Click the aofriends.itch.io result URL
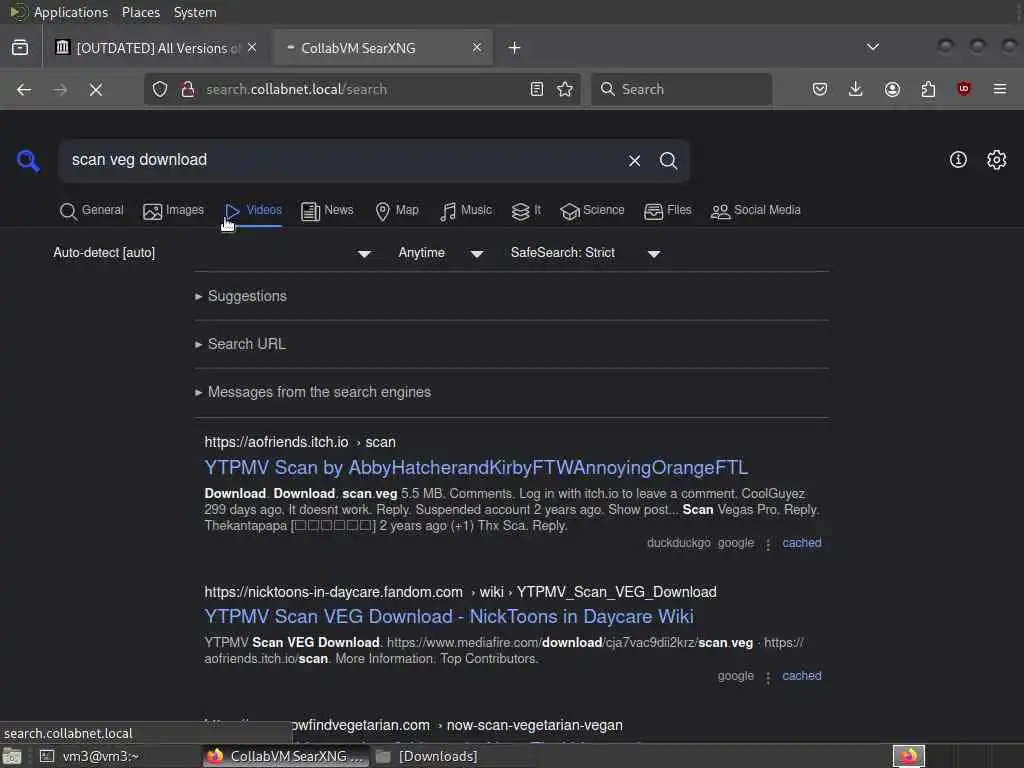This screenshot has width=1024, height=768. pyautogui.click(x=300, y=442)
